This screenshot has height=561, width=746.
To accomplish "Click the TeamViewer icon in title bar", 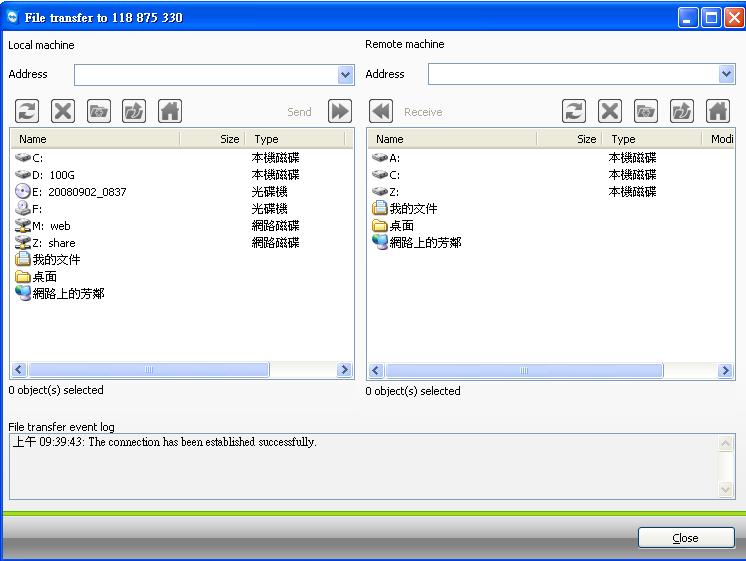I will (x=12, y=17).
